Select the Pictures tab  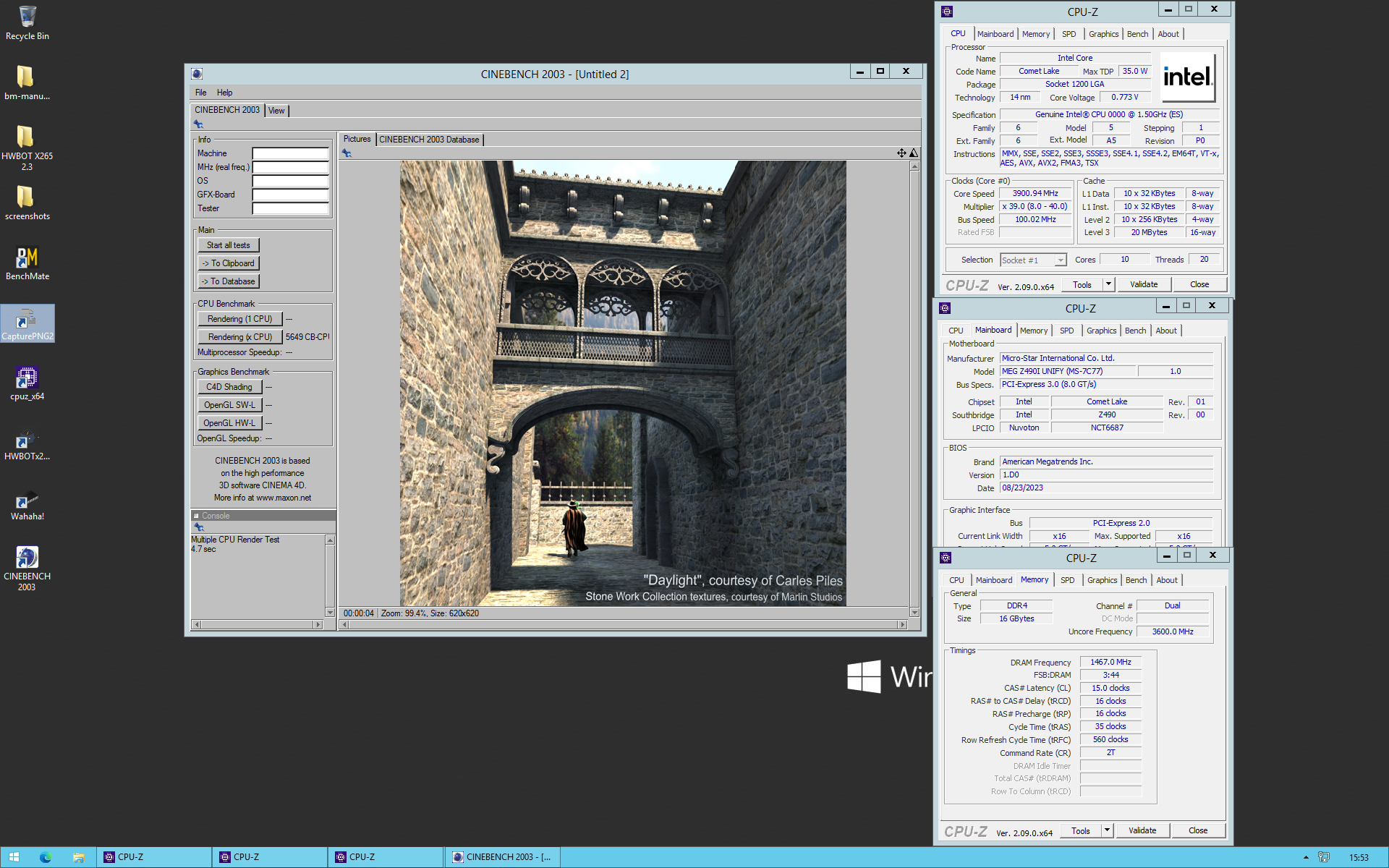[x=357, y=139]
